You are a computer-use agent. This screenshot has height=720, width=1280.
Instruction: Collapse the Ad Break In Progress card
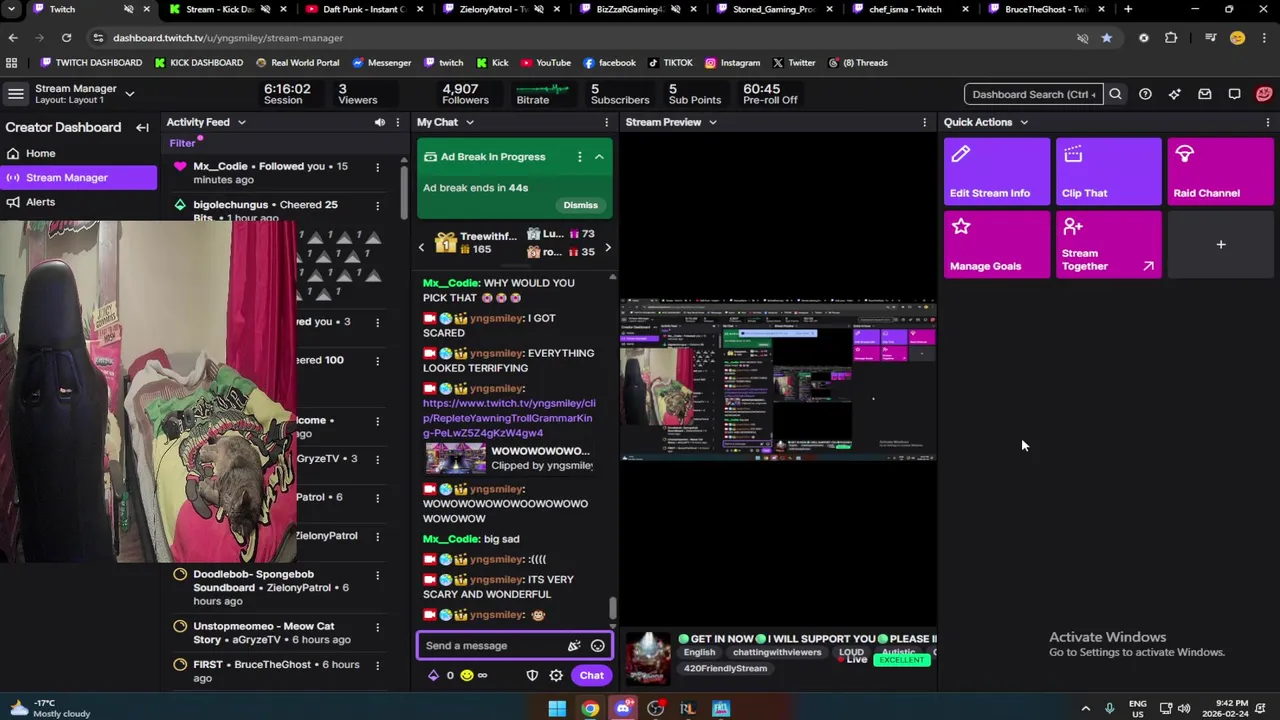(x=599, y=157)
